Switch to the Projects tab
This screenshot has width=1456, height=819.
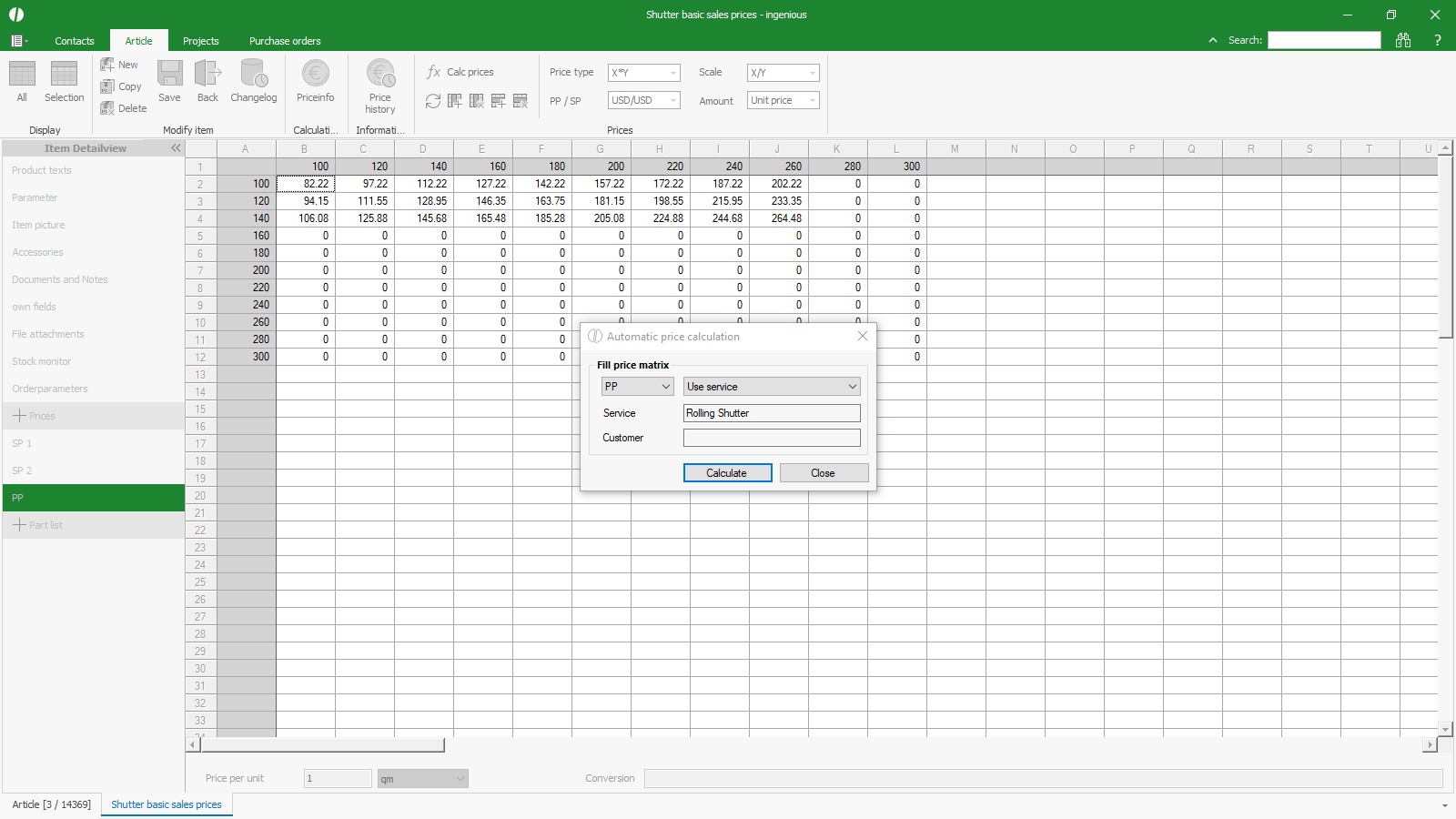[200, 41]
